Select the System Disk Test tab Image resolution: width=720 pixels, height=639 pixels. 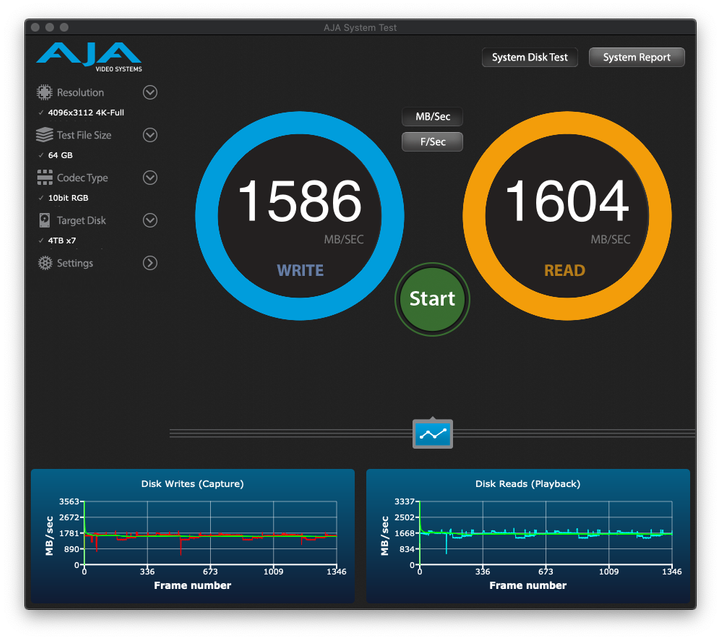(x=529, y=57)
